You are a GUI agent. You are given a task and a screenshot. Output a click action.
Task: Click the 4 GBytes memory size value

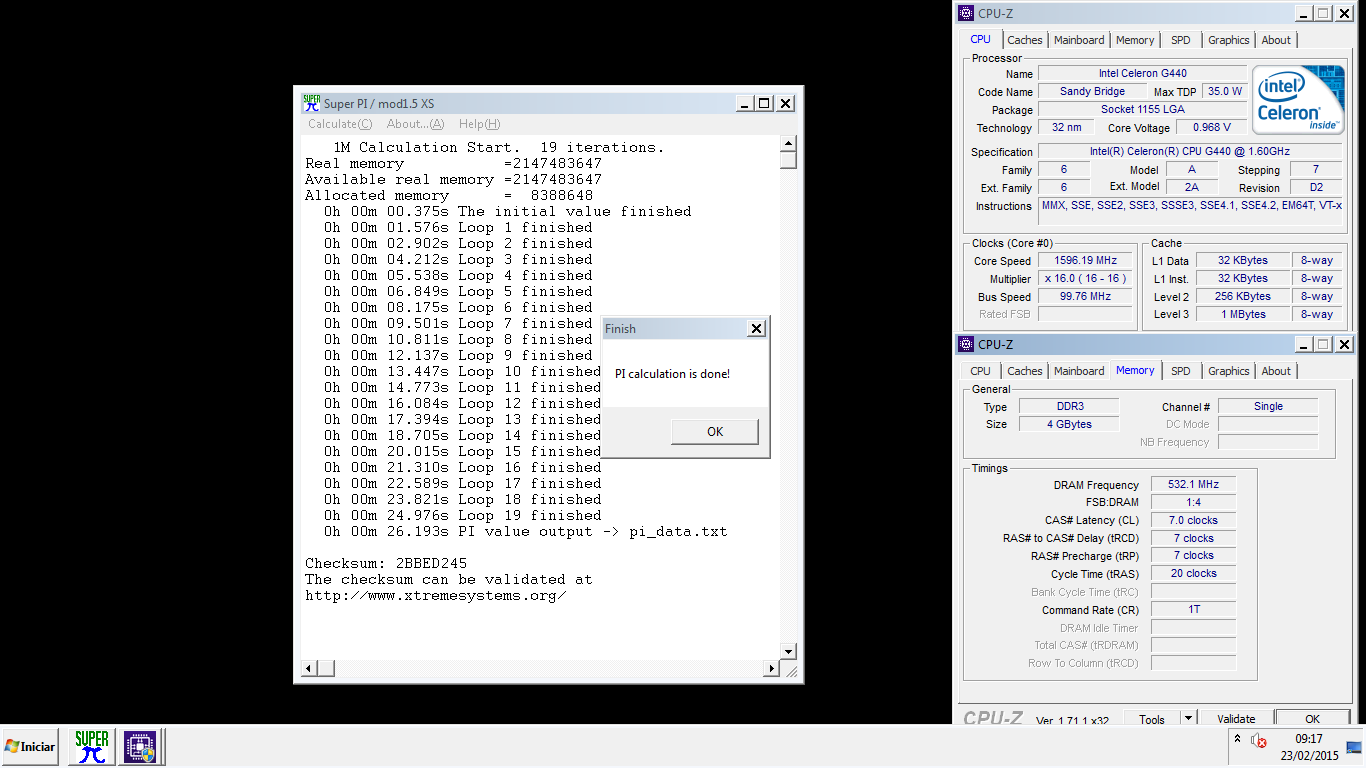(x=1069, y=425)
